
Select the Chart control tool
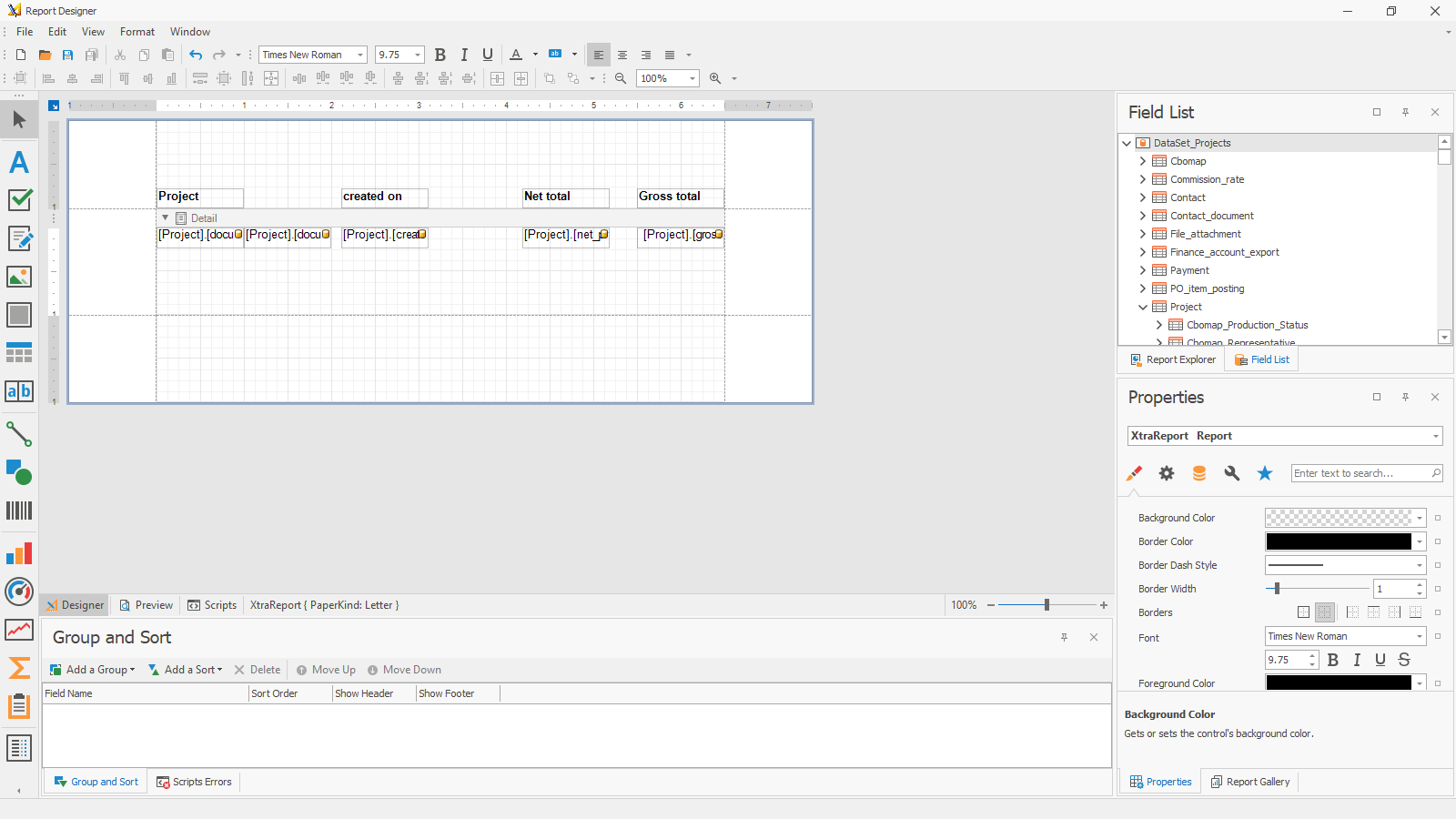(x=19, y=553)
